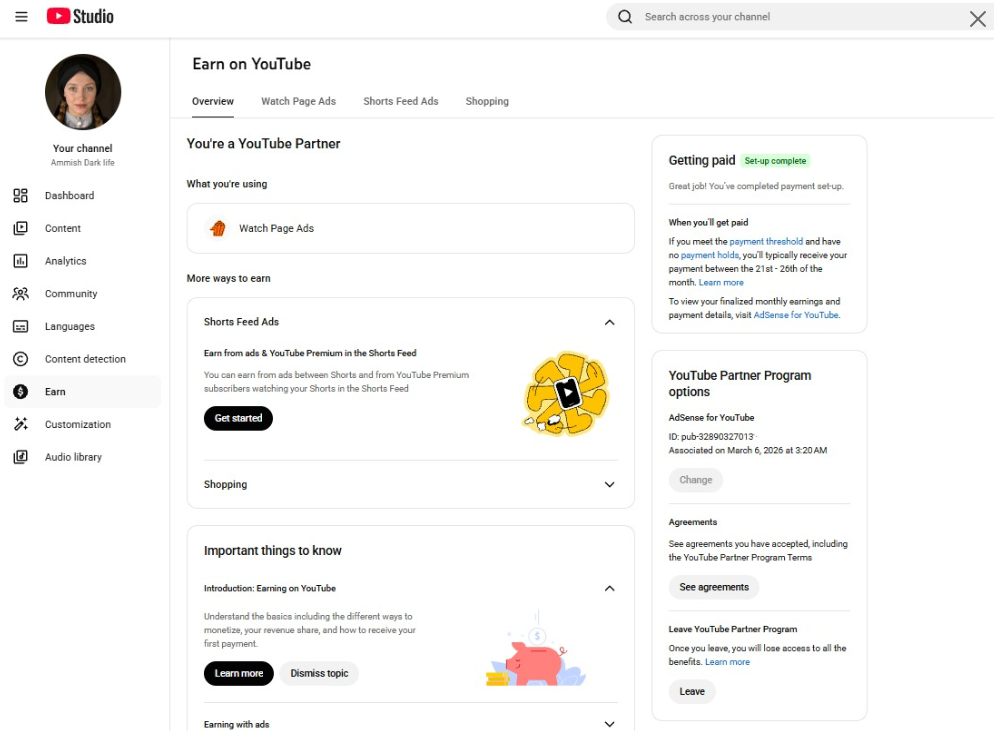Open Analytics from the sidebar

click(x=82, y=261)
